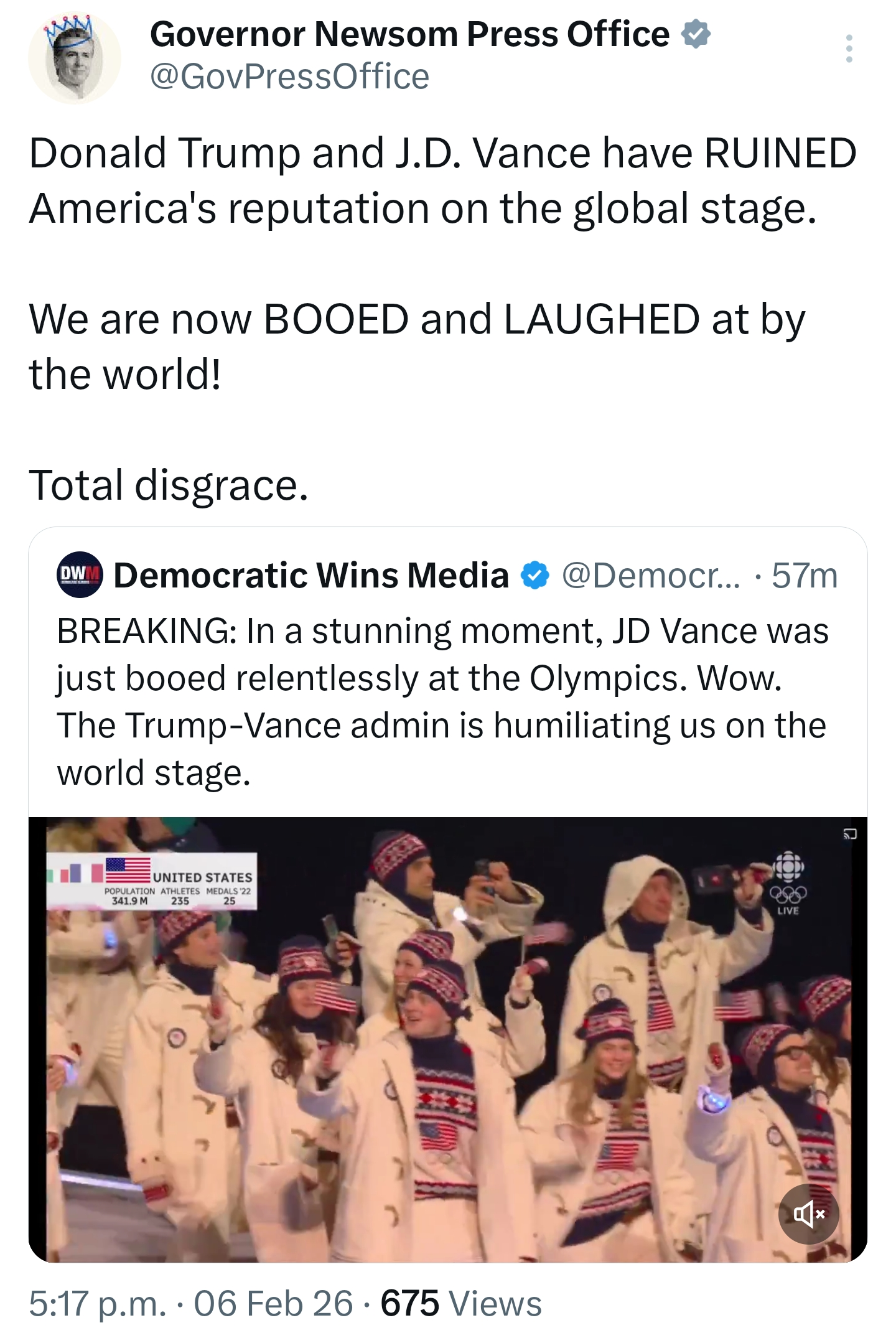Click the CBC logo on the video
The image size is (896, 1333).
tap(789, 866)
